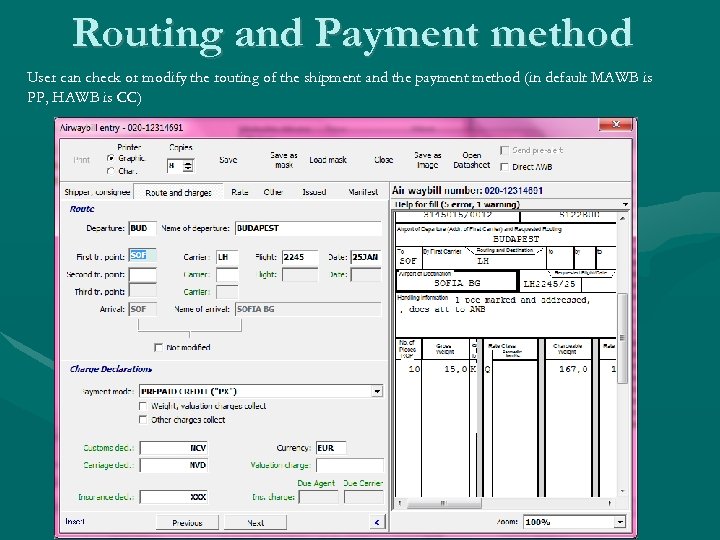Click the preview vertical scrollbar
Viewport: 720px width, 540px height.
coord(622,338)
